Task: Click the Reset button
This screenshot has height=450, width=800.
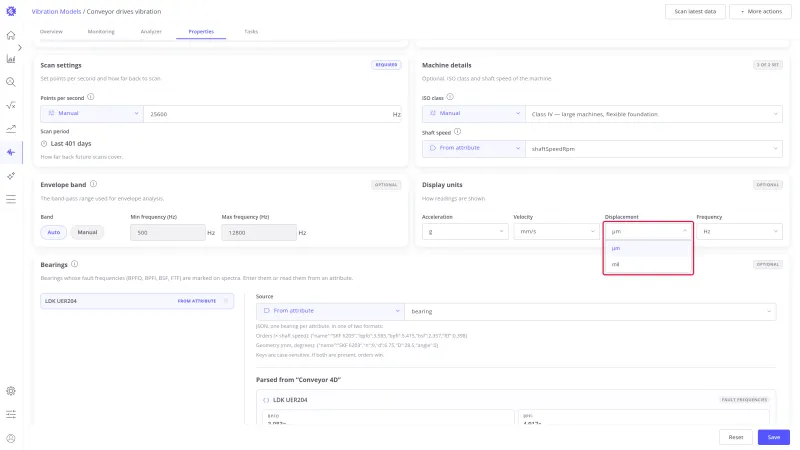Action: [736, 437]
